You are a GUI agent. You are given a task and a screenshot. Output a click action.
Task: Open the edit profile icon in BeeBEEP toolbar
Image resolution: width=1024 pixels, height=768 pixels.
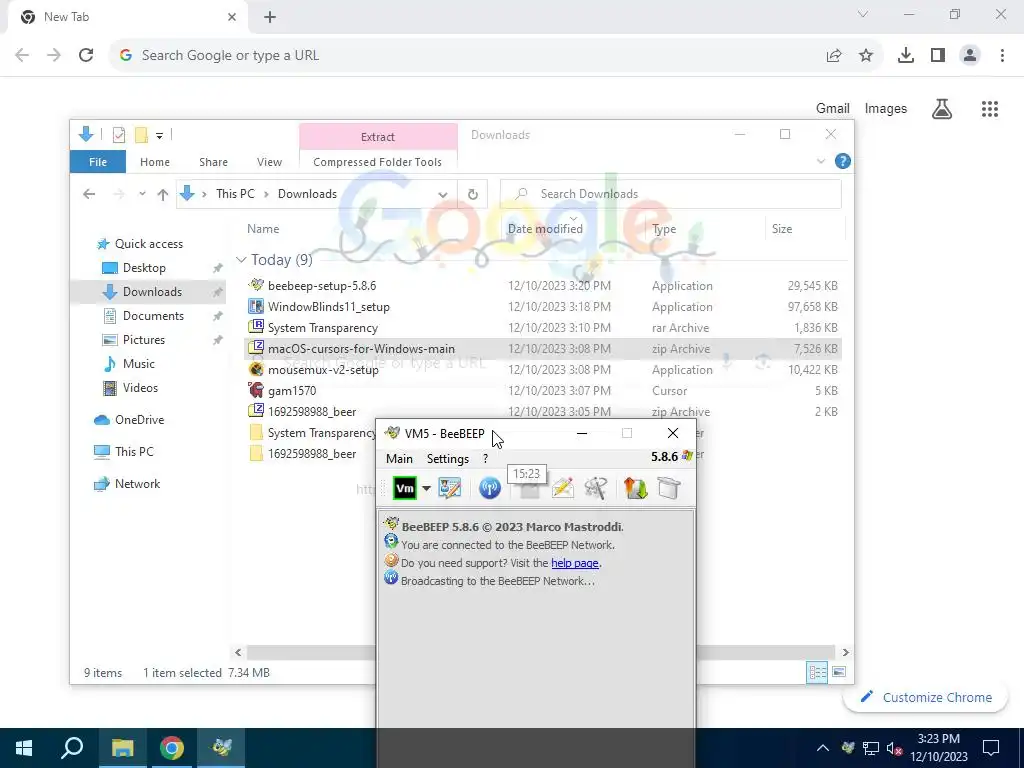[x=449, y=488]
